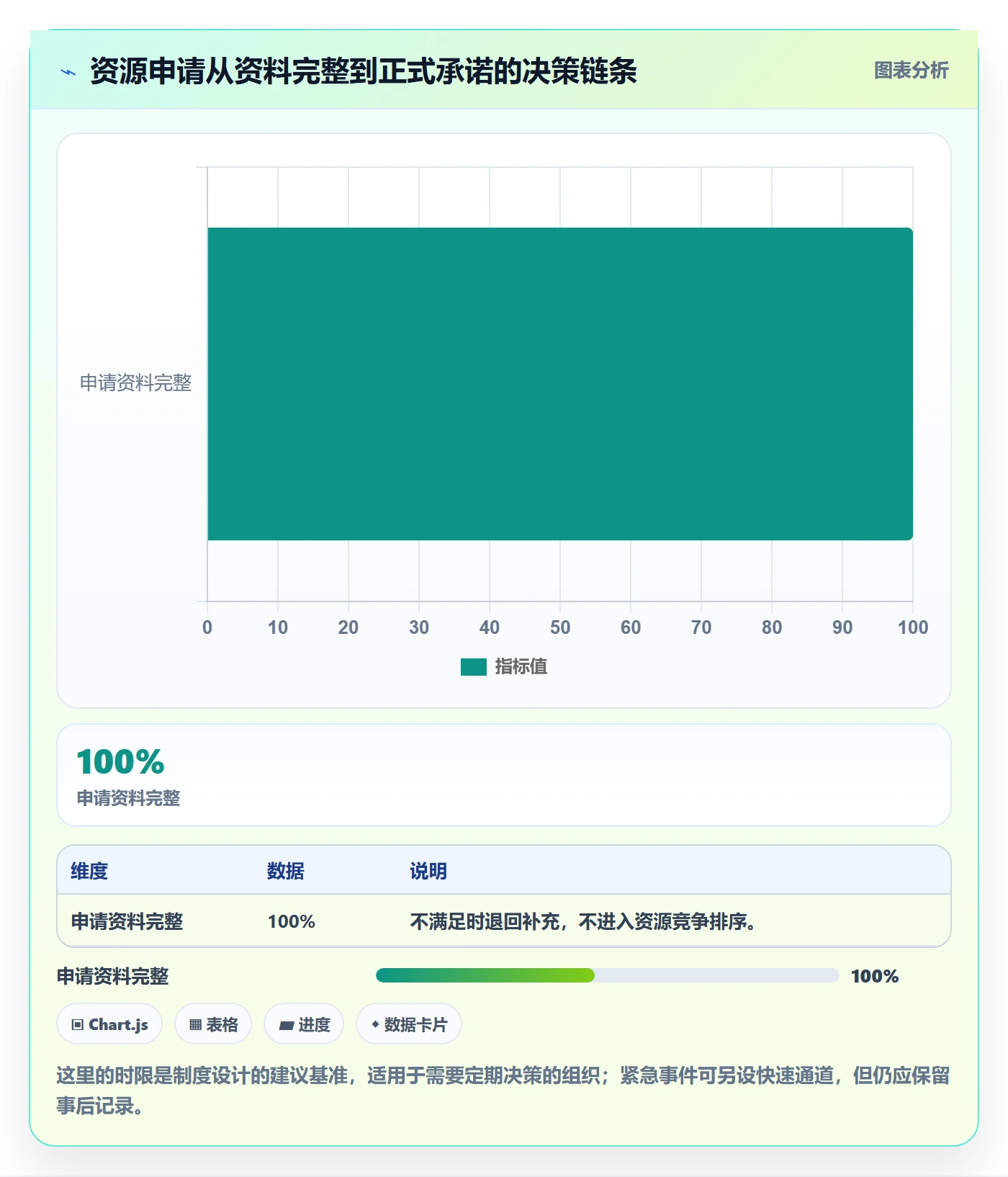Select the 进度 tag

coord(304,1024)
